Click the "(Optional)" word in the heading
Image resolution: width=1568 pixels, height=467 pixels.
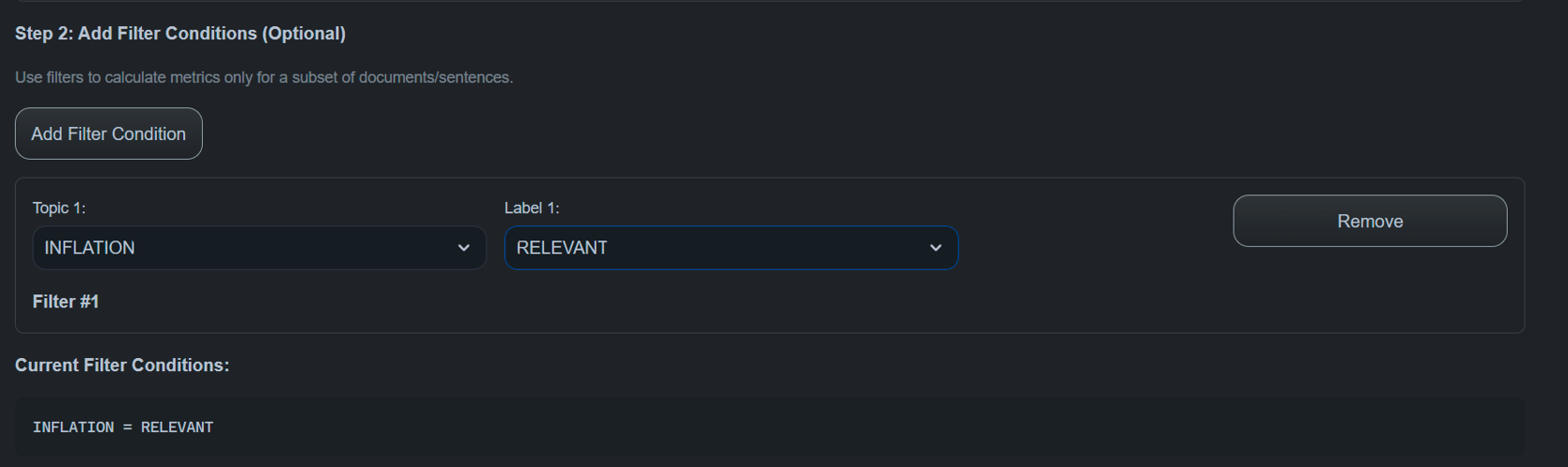[303, 34]
